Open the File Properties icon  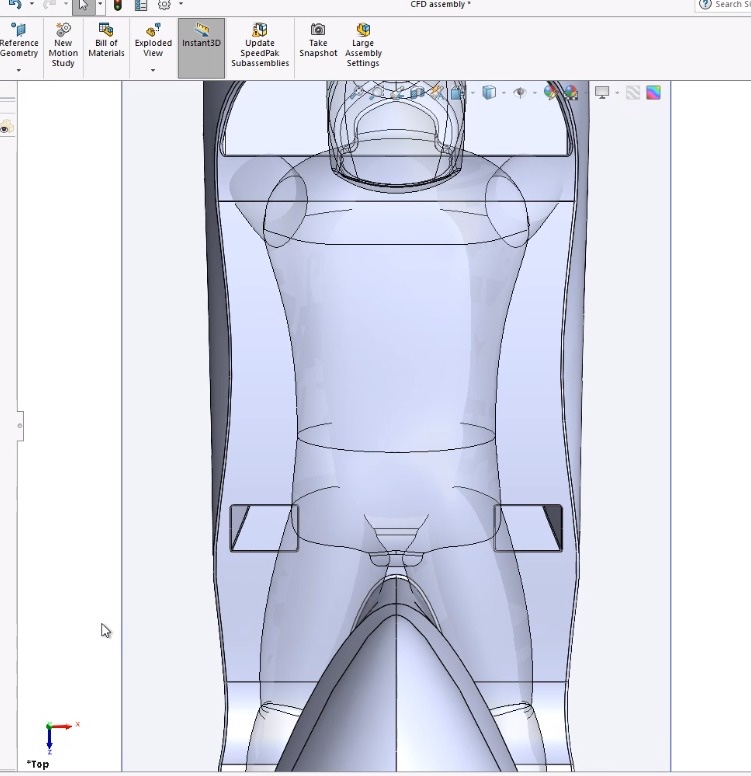(x=141, y=5)
